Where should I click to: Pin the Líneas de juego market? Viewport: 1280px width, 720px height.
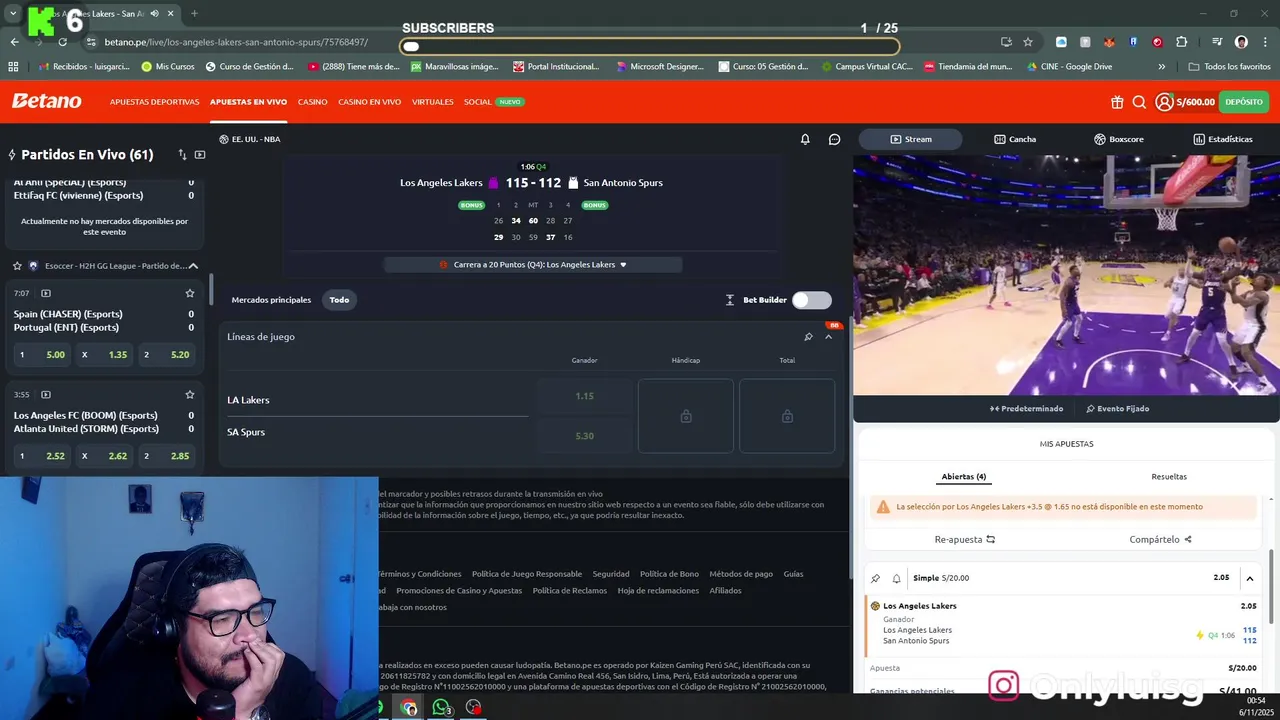point(808,337)
